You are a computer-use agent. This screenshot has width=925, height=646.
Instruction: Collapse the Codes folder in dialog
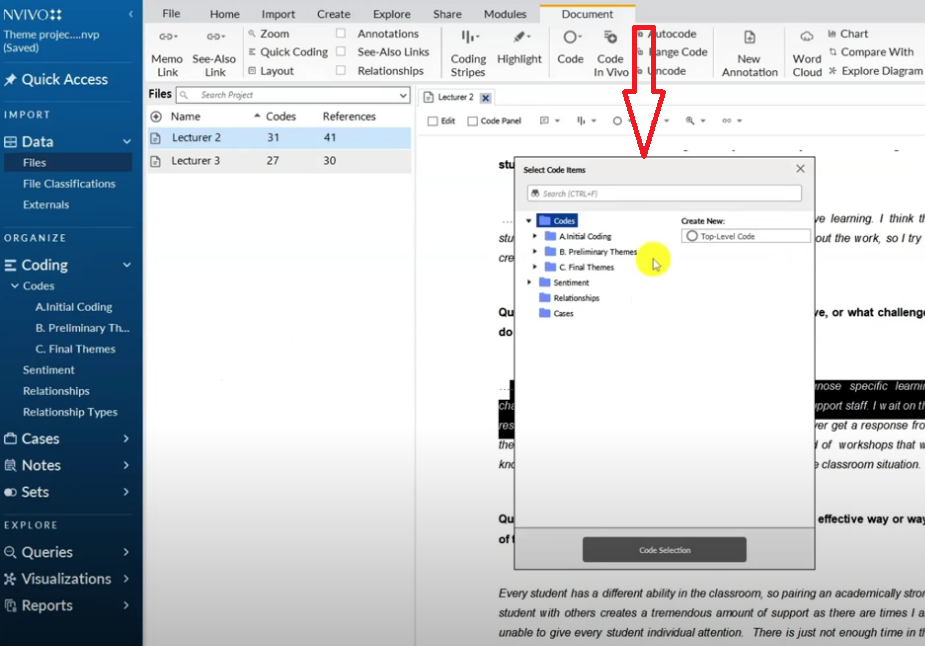pyautogui.click(x=529, y=221)
